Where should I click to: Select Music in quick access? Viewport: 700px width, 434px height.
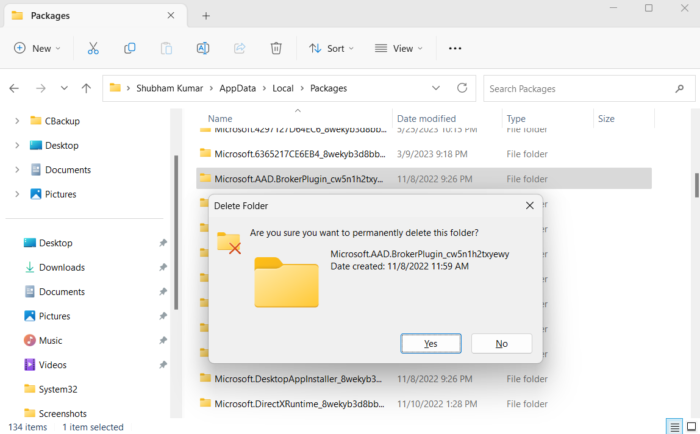pos(50,340)
